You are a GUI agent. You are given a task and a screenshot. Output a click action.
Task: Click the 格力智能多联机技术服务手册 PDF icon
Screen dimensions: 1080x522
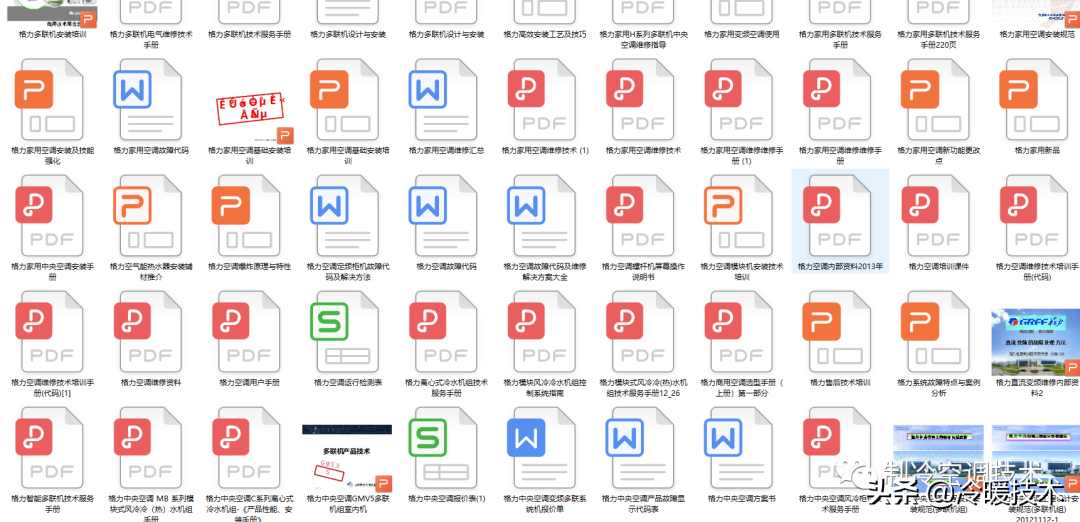[x=48, y=448]
